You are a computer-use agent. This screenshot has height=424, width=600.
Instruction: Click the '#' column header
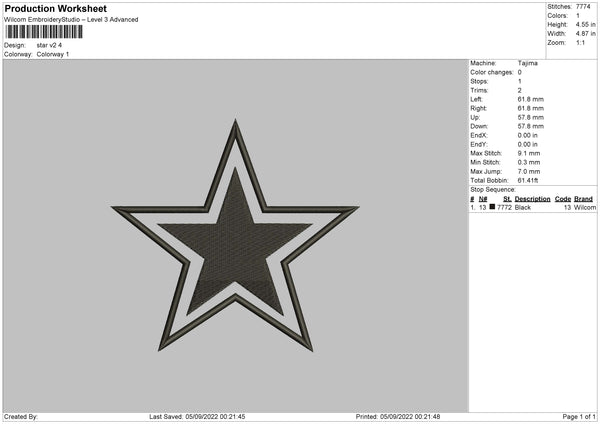coord(472,199)
